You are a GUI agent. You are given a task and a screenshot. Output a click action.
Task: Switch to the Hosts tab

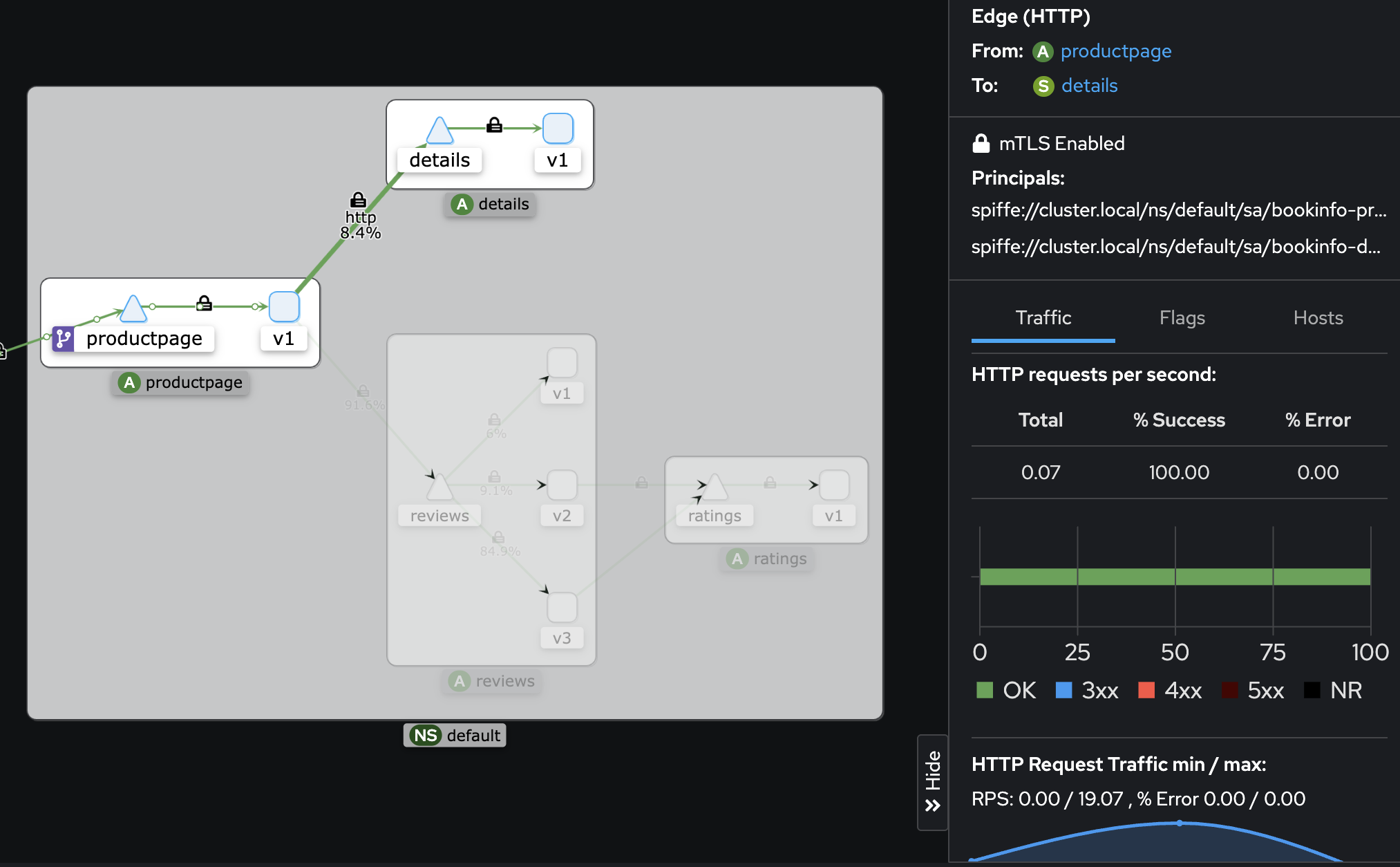1318,318
